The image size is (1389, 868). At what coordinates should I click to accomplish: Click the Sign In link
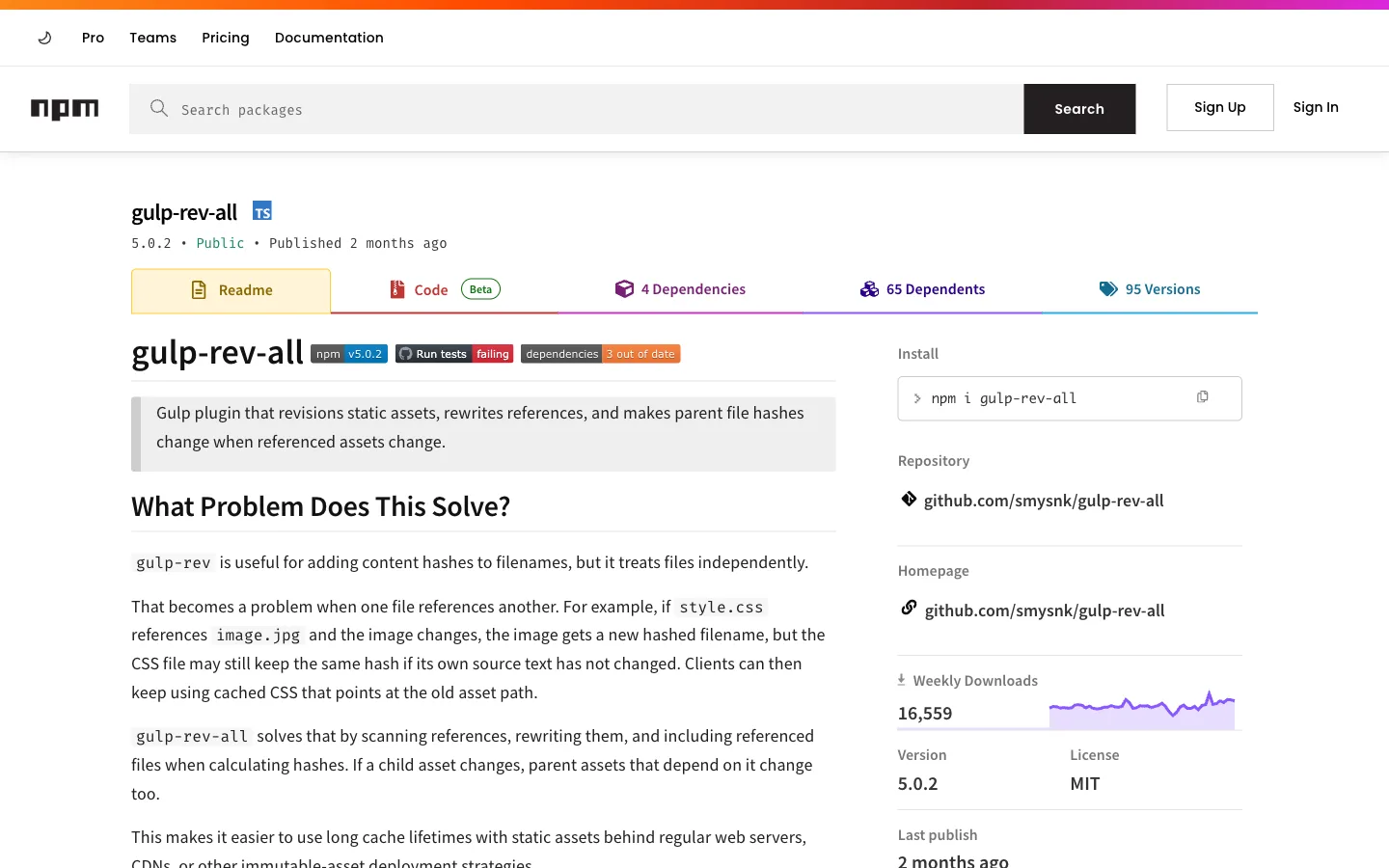coord(1316,107)
